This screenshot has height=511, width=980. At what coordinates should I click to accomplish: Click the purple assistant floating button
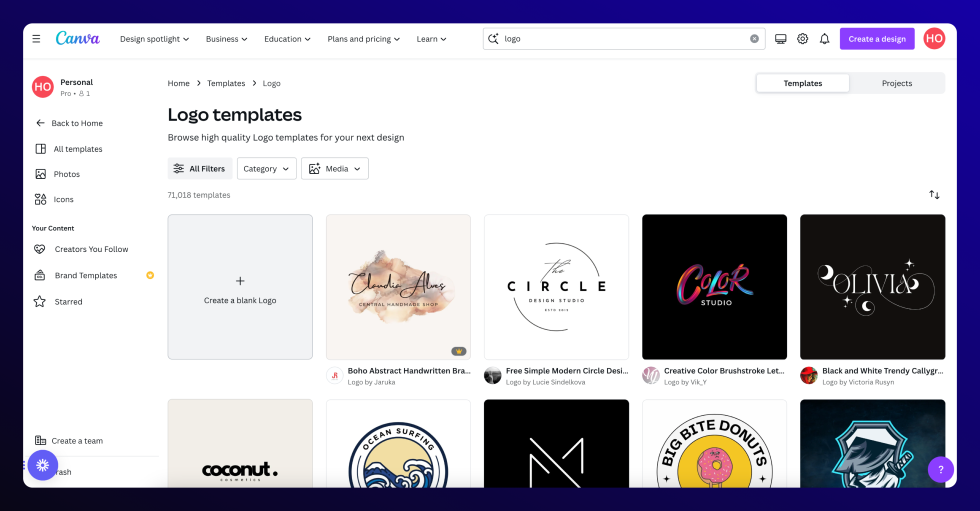pyautogui.click(x=42, y=465)
